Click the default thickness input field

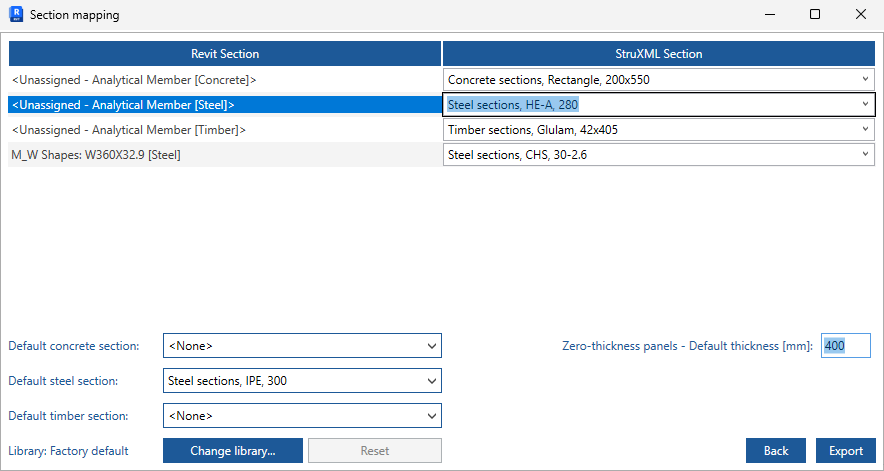[846, 346]
